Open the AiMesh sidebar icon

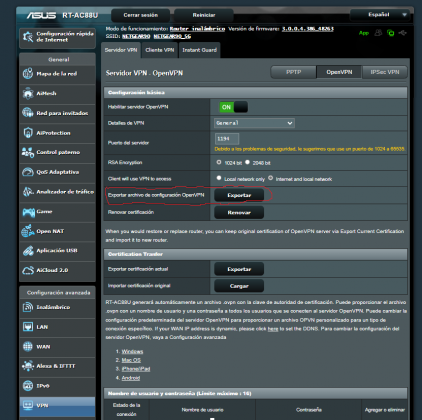tap(28, 93)
